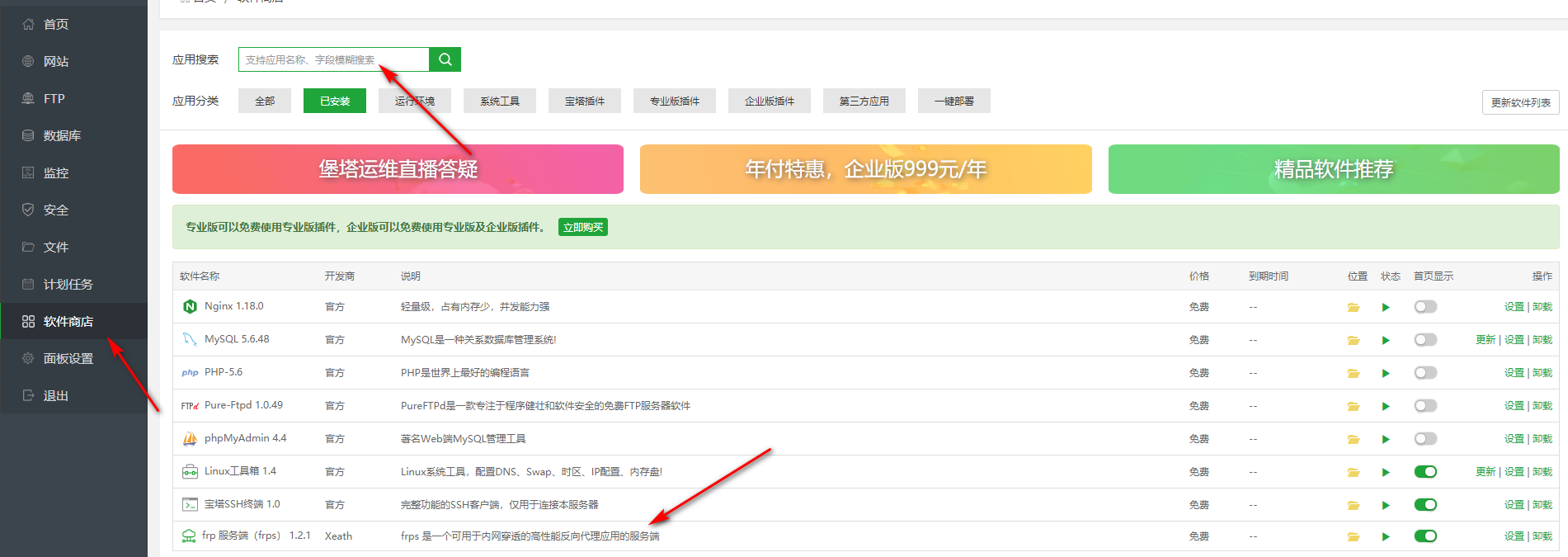Open the PHP-5.6 row folder icon
Viewport: 1568px width, 557px height.
tap(1354, 373)
